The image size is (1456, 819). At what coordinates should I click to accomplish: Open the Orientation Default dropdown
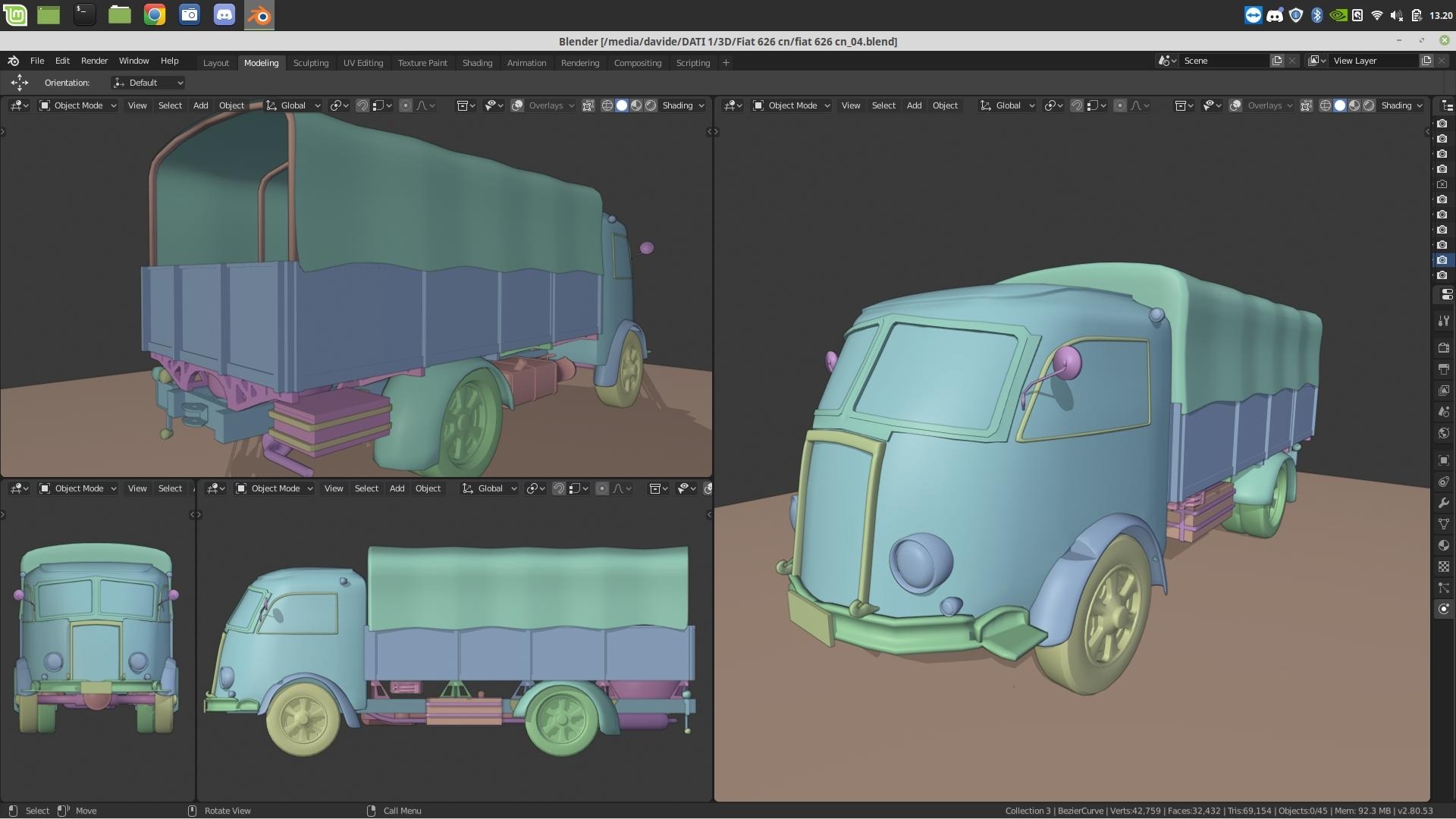tap(148, 83)
